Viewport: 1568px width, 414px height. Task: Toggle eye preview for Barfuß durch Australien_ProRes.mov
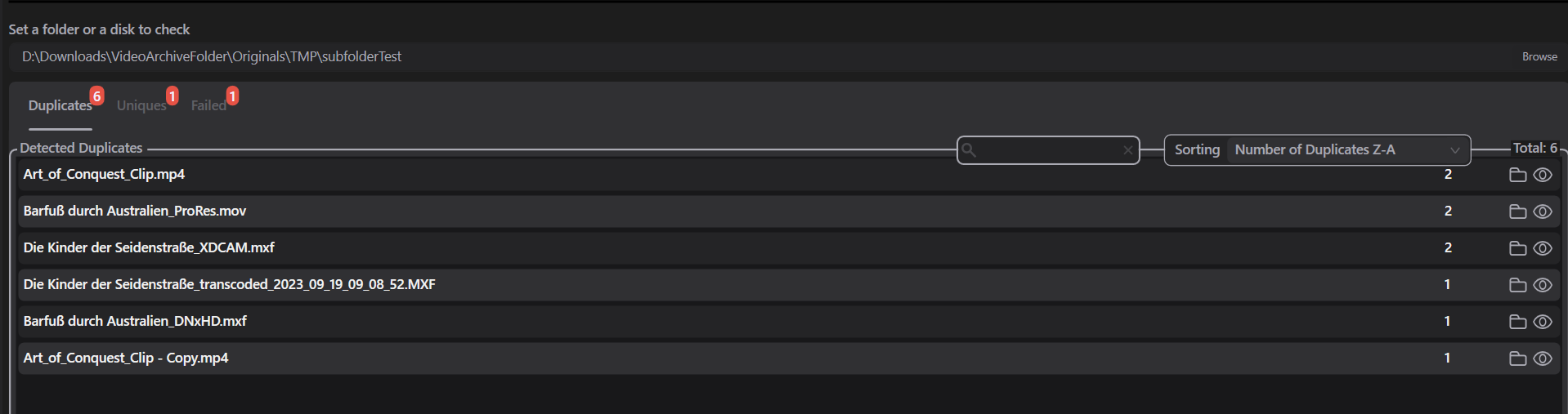pyautogui.click(x=1543, y=211)
